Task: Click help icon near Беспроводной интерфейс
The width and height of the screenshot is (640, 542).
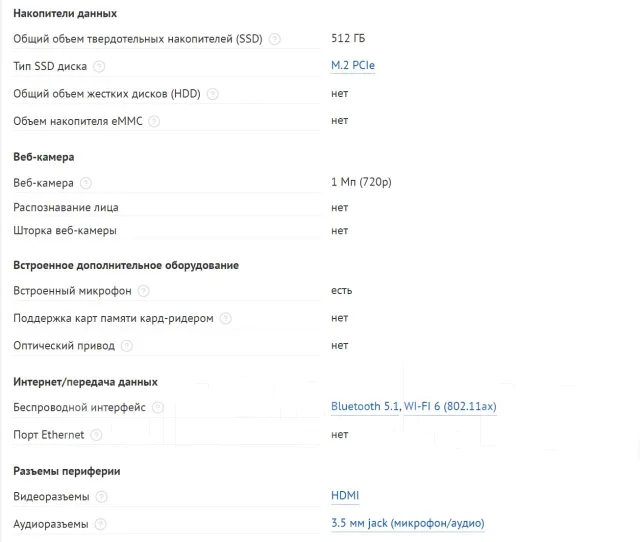Action: [x=158, y=408]
